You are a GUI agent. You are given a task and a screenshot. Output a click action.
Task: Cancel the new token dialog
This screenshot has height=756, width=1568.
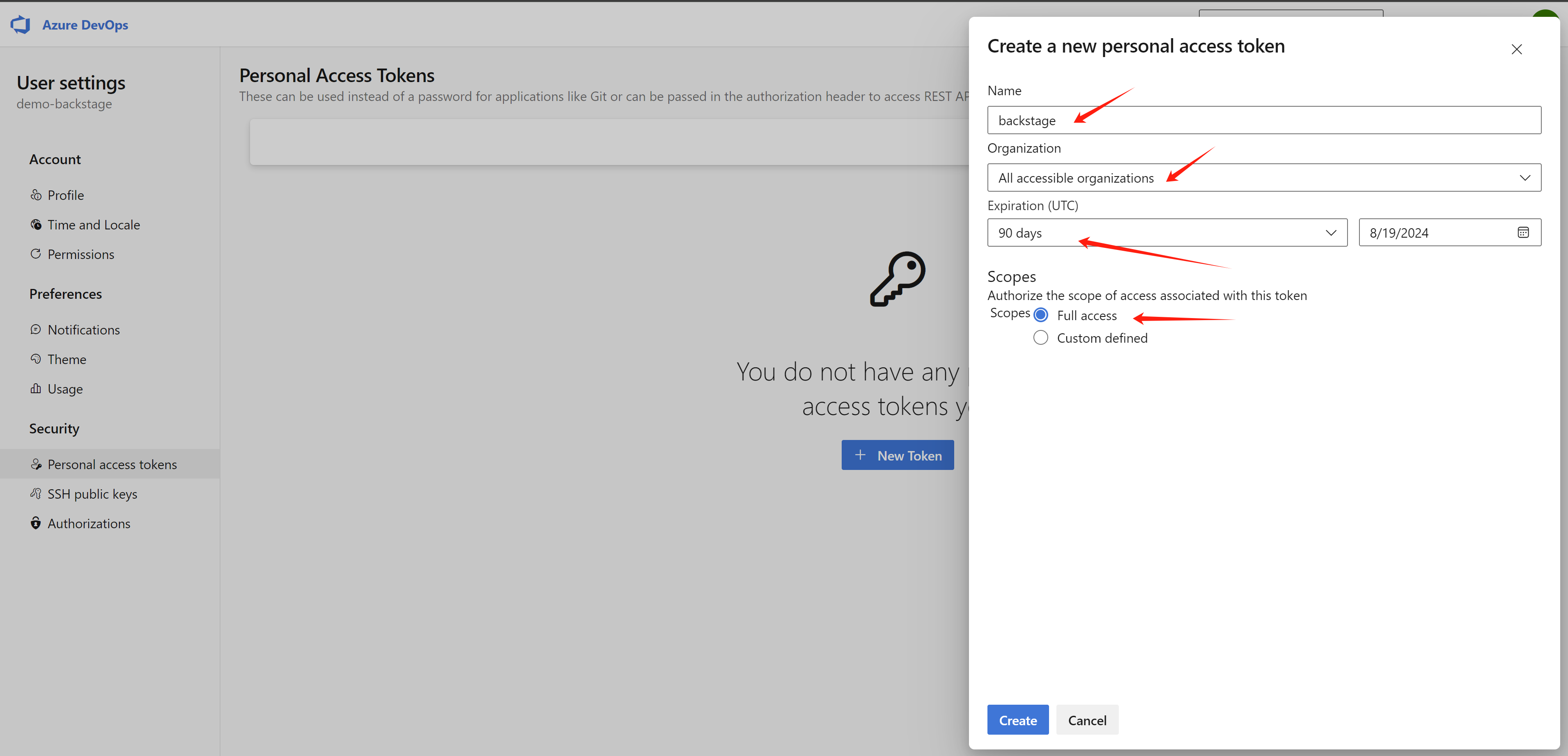click(1086, 720)
